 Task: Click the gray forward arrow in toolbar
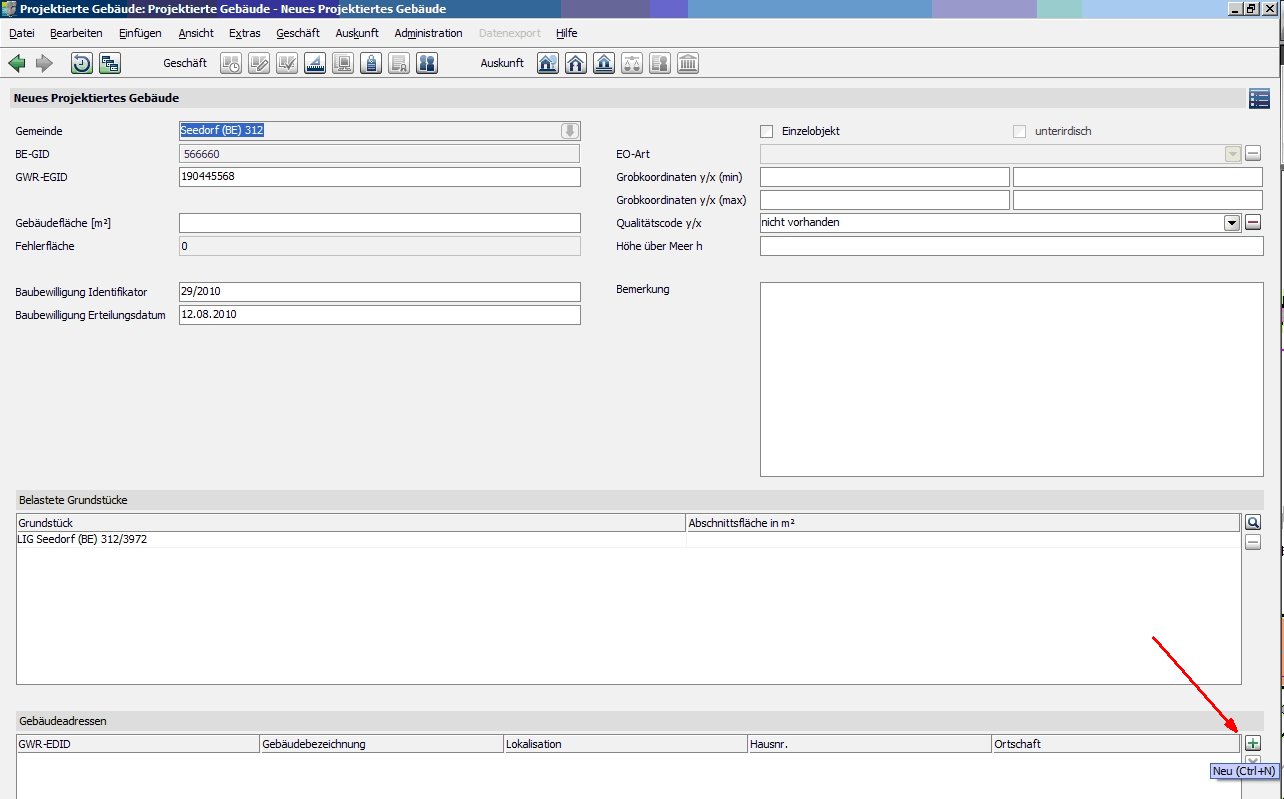tap(44, 64)
